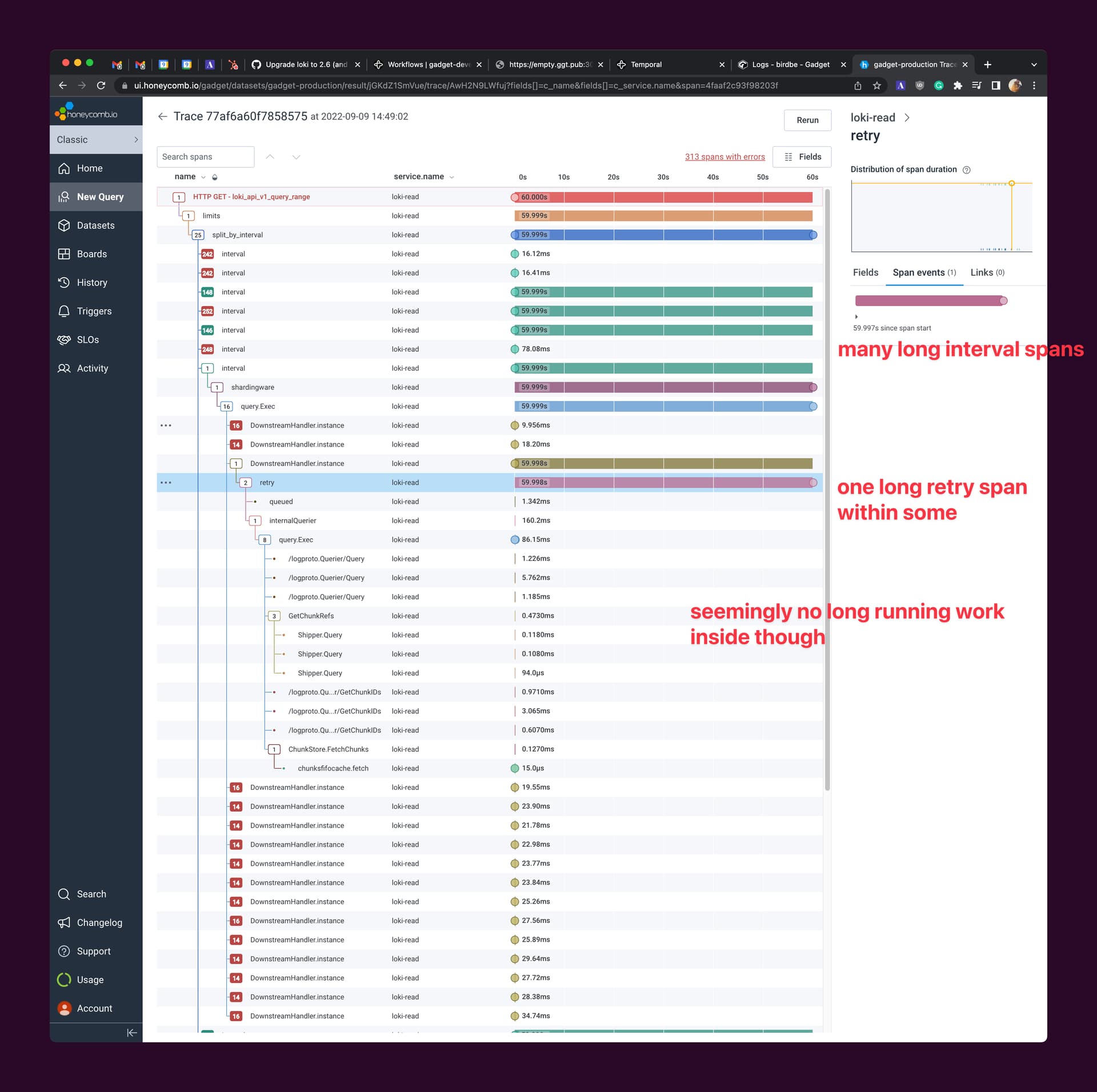This screenshot has height=1092, width=1097.
Task: Jump to next span search result
Action: pyautogui.click(x=296, y=157)
